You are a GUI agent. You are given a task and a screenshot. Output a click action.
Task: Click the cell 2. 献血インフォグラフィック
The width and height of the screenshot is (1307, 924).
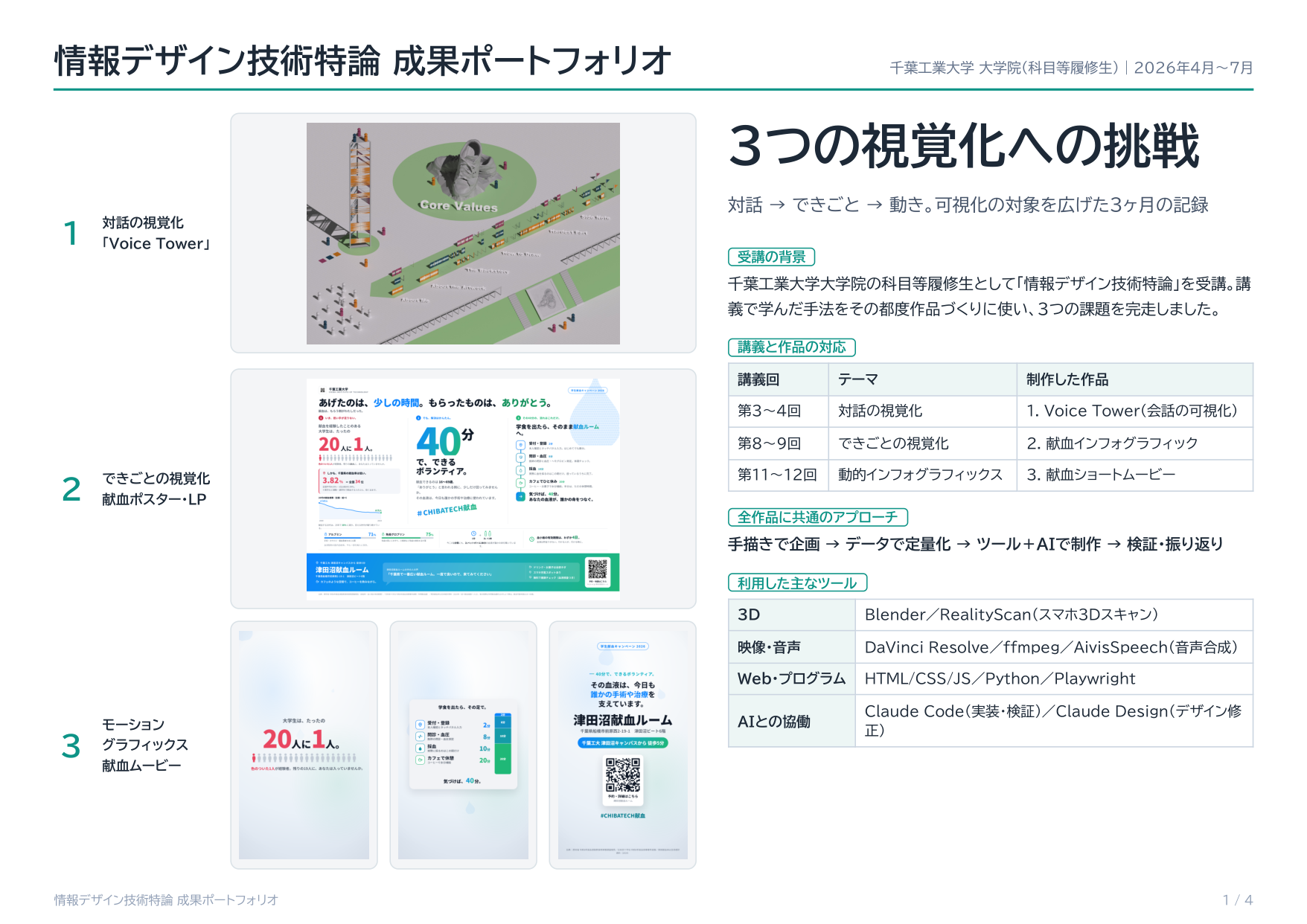(1135, 443)
